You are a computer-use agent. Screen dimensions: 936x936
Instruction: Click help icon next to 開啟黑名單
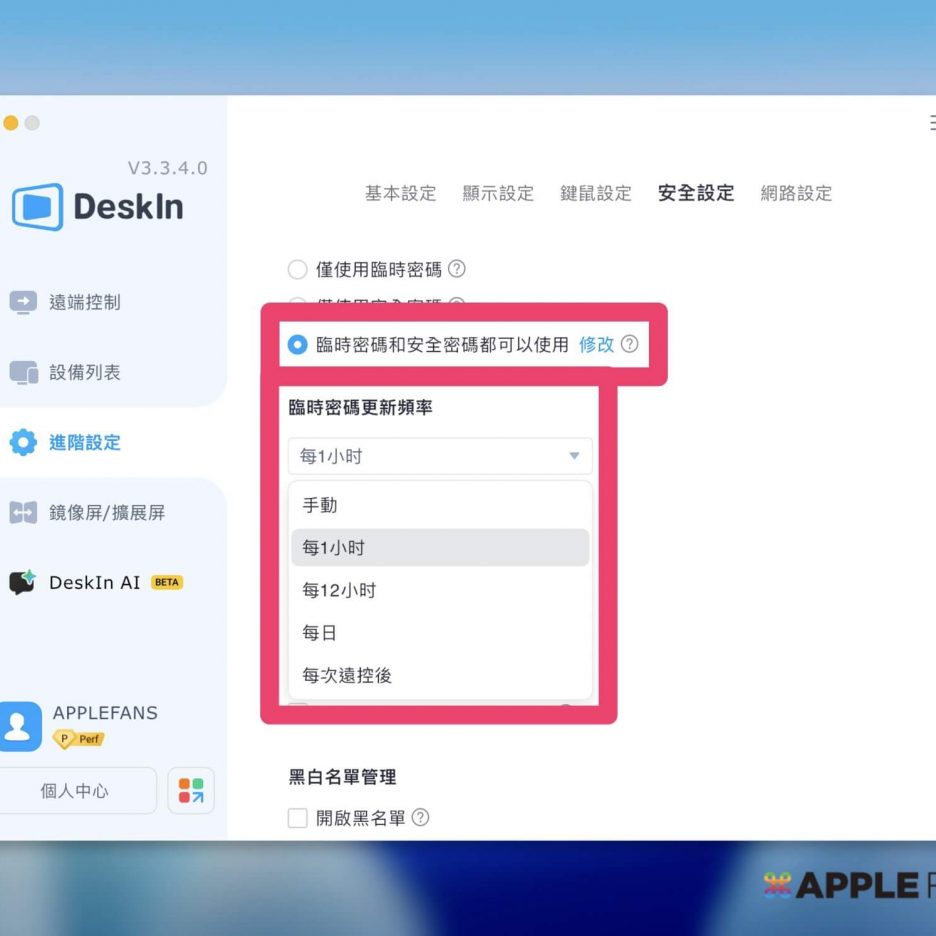point(421,818)
